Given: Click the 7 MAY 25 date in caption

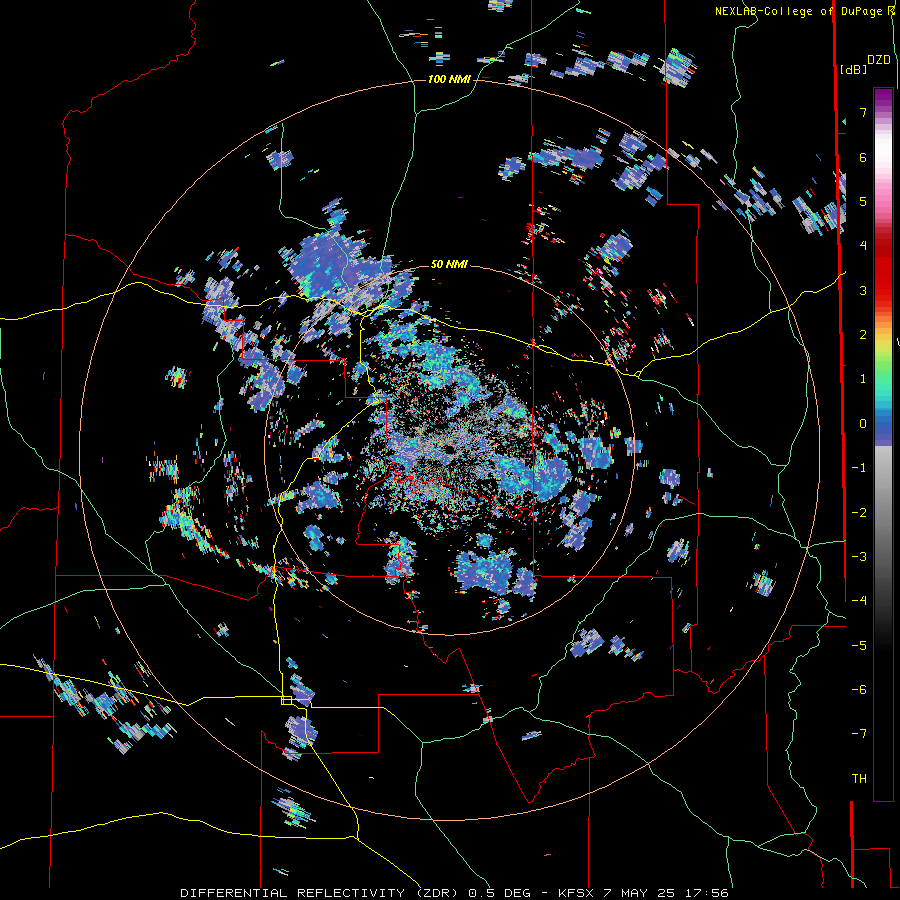Looking at the screenshot, I should point(639,893).
